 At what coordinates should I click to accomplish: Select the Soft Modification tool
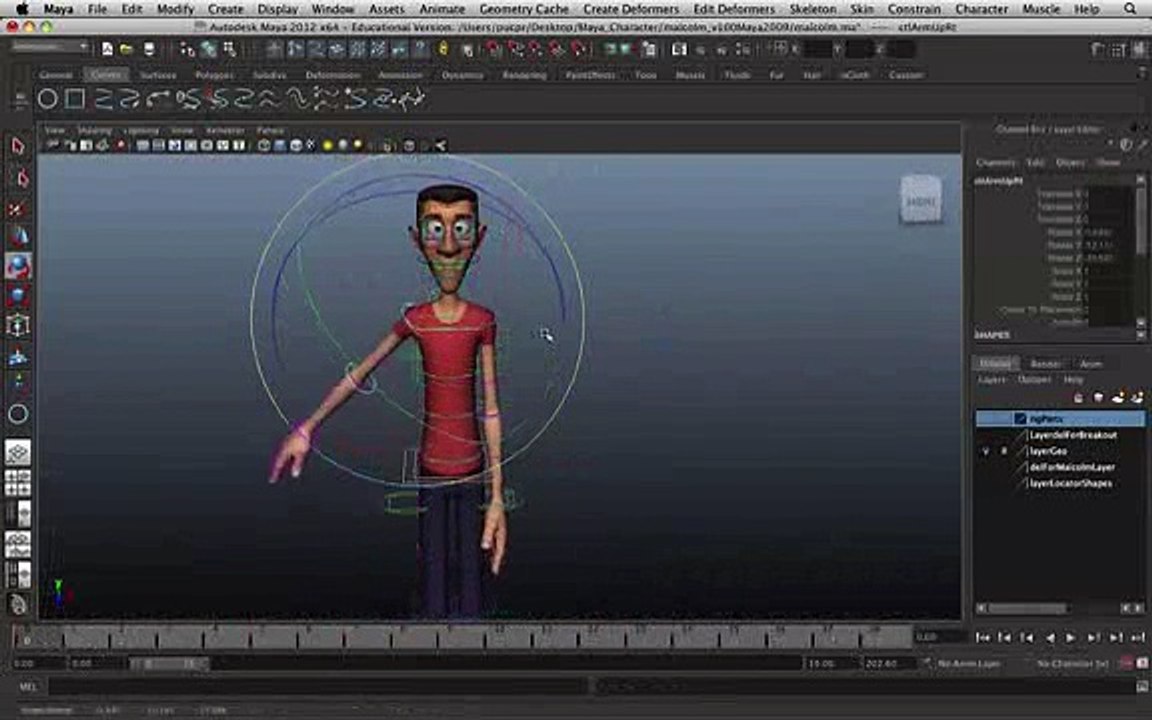[x=18, y=357]
